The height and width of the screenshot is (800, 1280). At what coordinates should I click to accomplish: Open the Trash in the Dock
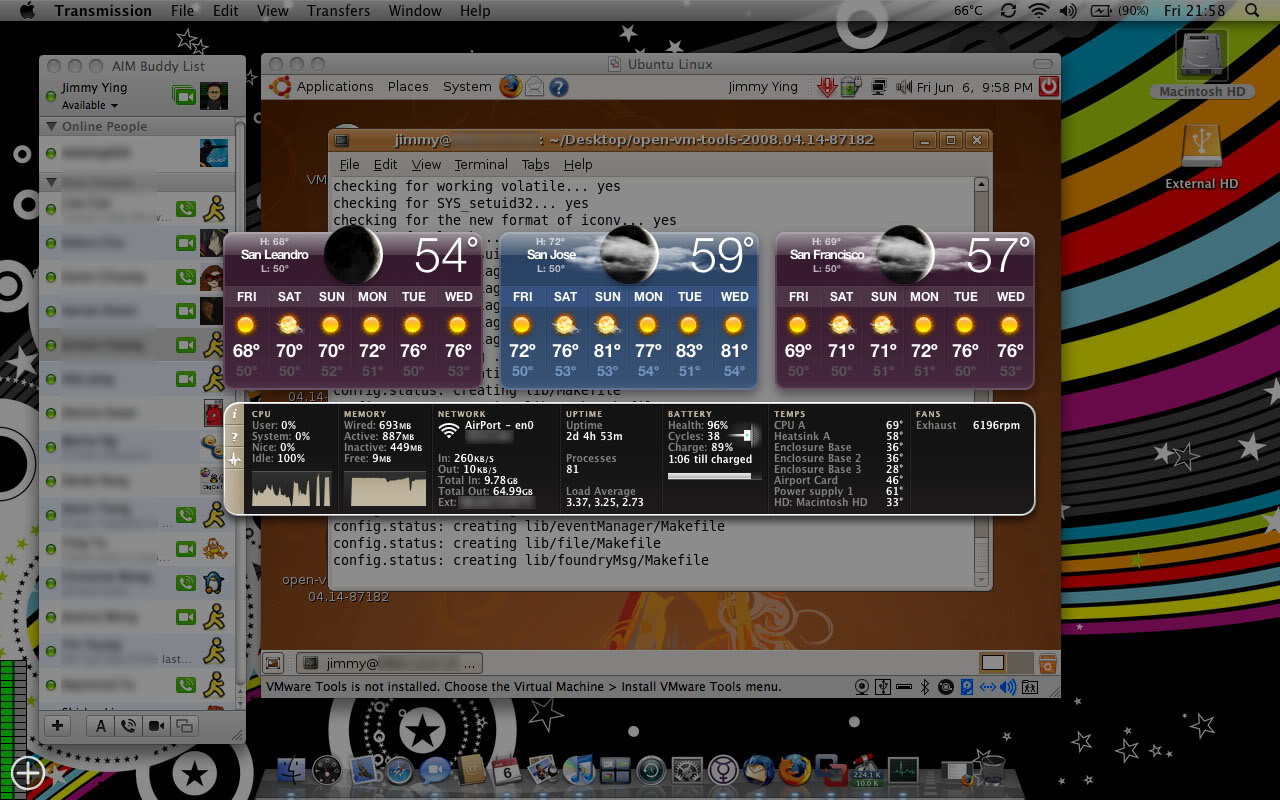click(x=990, y=771)
